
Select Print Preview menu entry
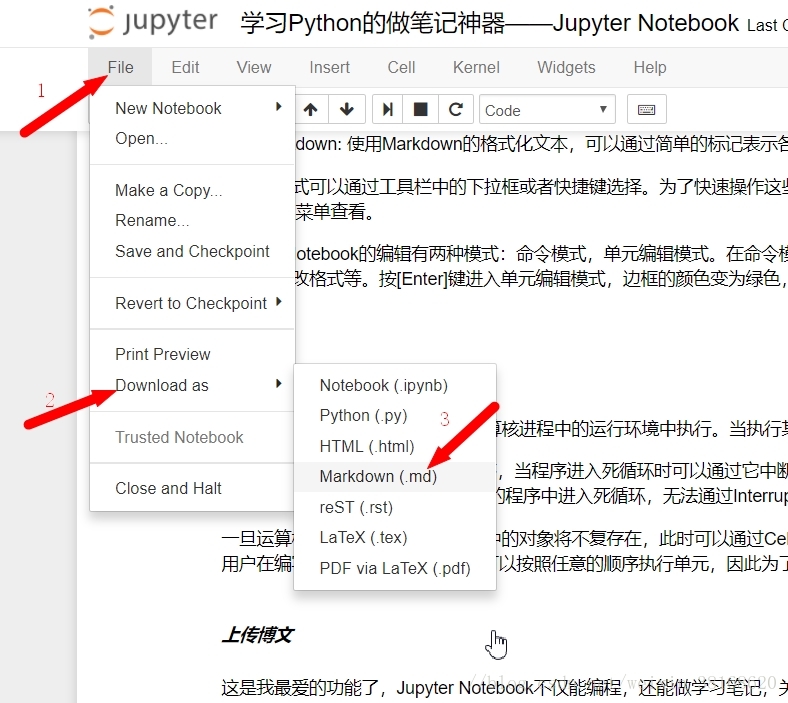(192, 354)
